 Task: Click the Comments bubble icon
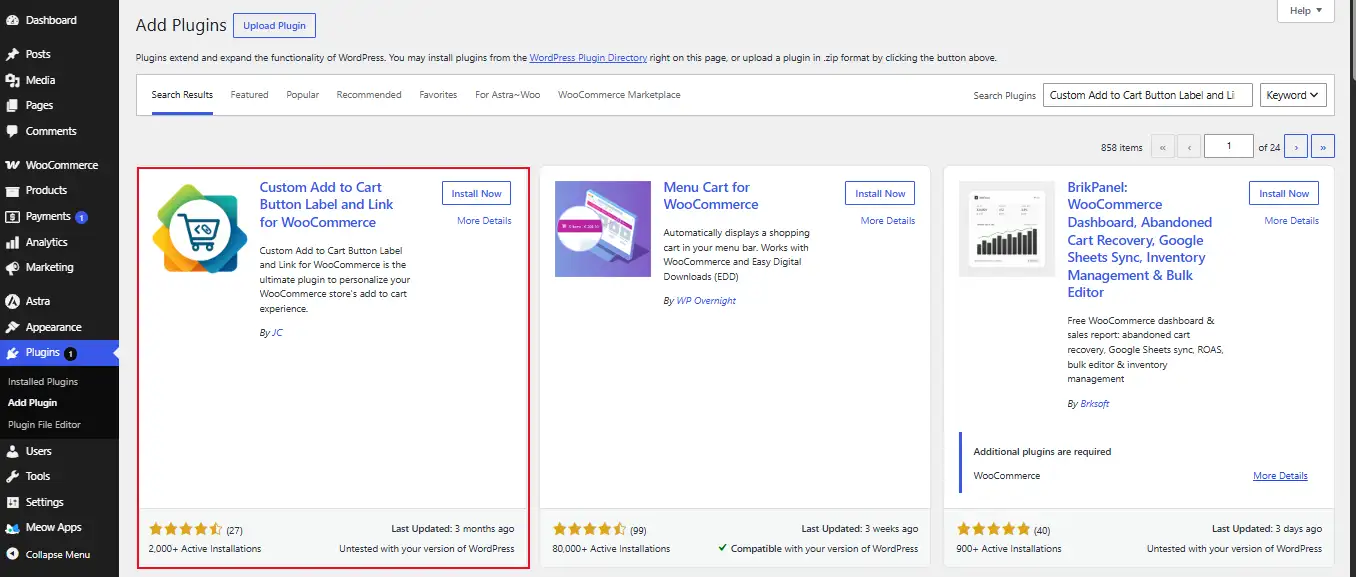pos(13,131)
